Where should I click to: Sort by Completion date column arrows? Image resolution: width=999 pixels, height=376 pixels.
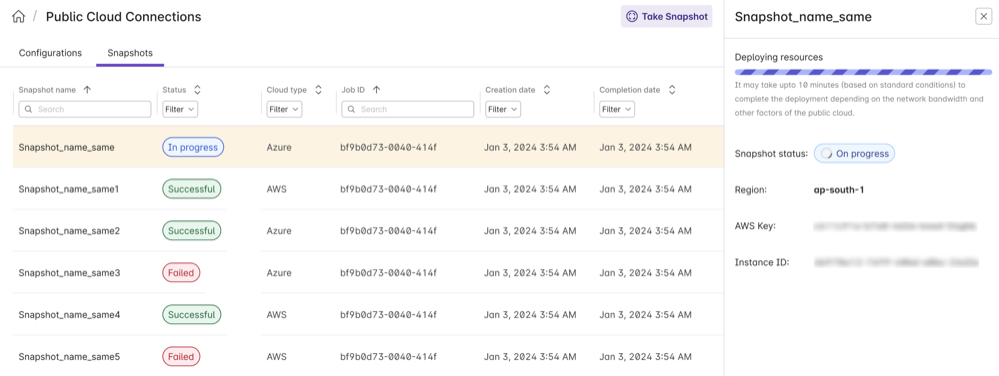tap(672, 90)
